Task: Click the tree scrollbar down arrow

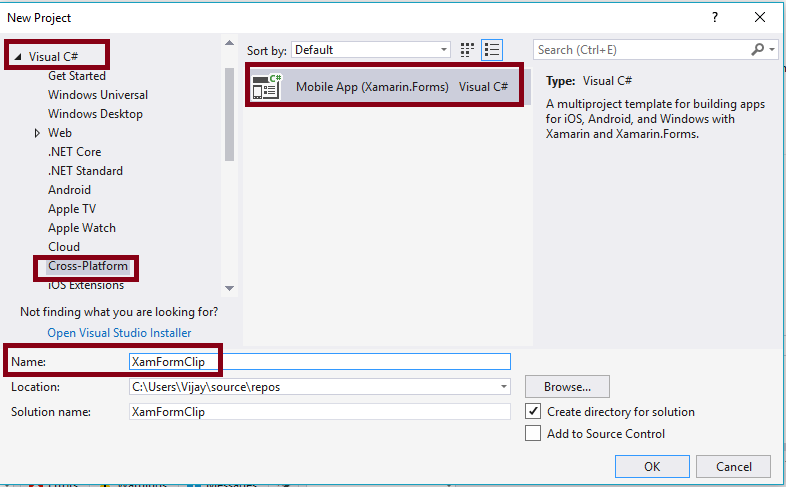Action: 230,288
